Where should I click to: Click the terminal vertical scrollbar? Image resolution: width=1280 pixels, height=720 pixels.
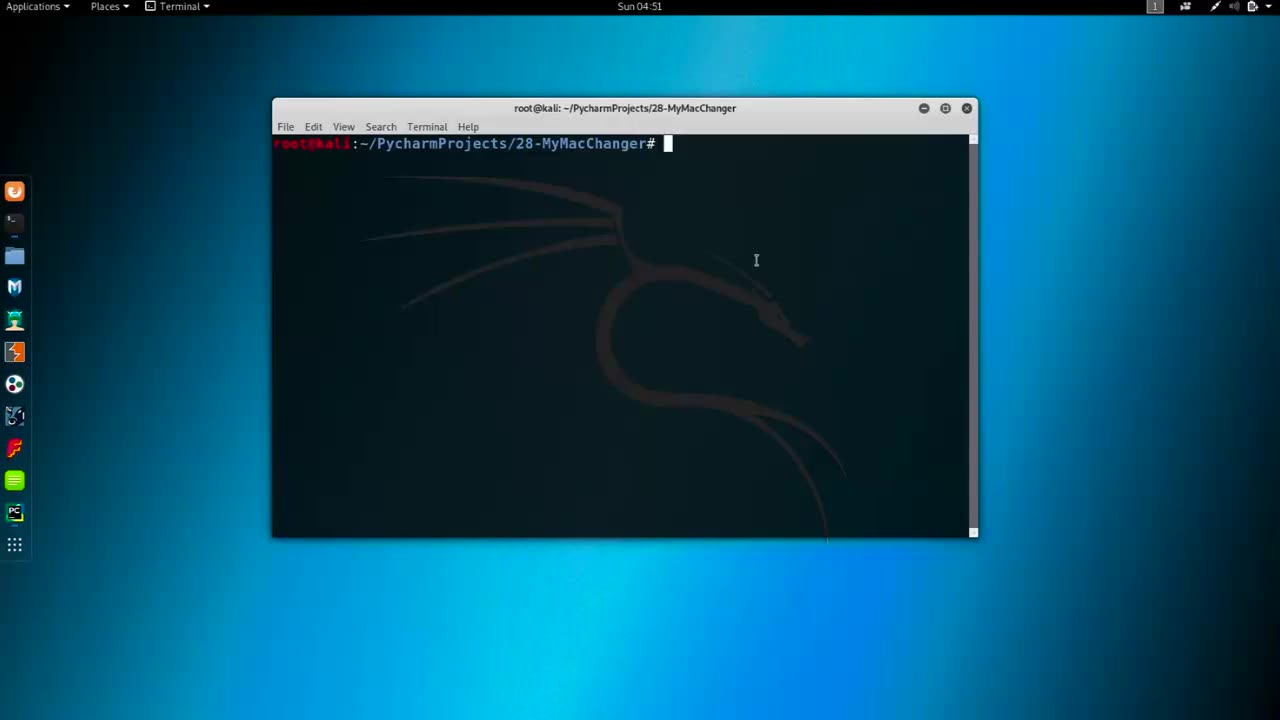tap(973, 336)
